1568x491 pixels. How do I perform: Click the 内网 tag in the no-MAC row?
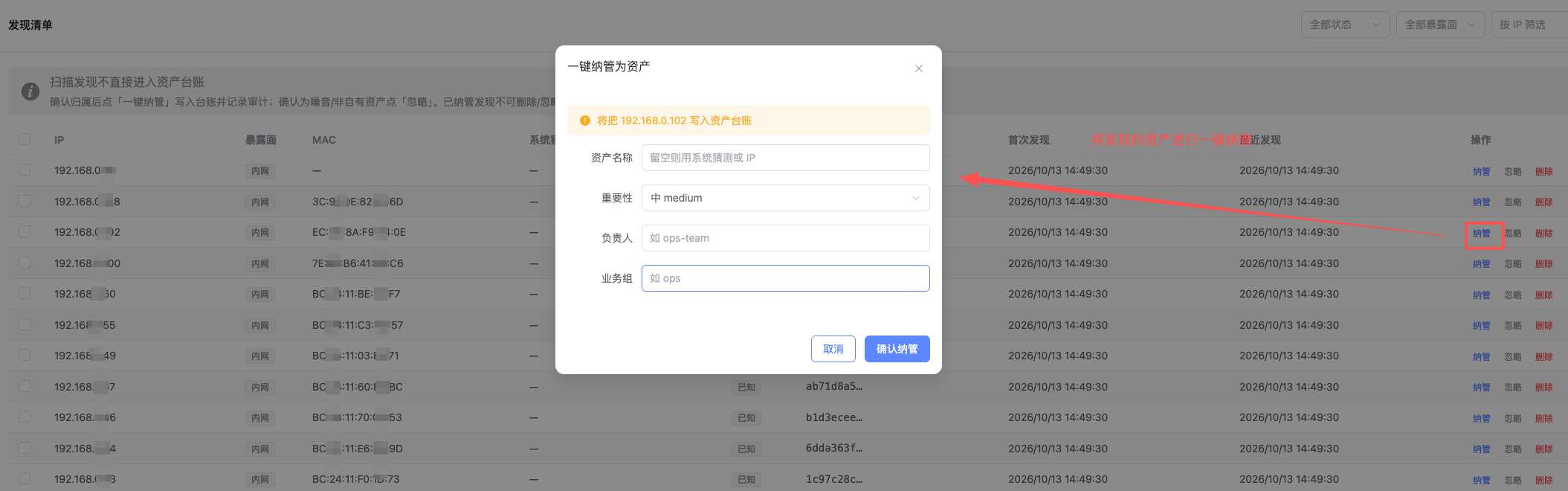[260, 171]
